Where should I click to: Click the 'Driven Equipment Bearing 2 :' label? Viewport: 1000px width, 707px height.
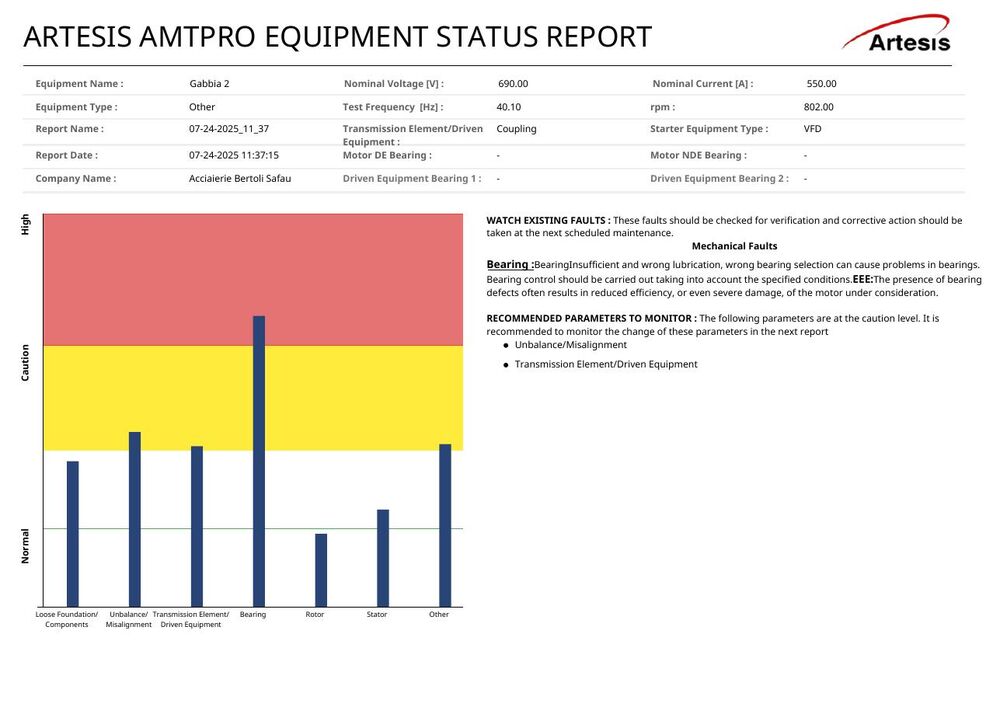719,179
